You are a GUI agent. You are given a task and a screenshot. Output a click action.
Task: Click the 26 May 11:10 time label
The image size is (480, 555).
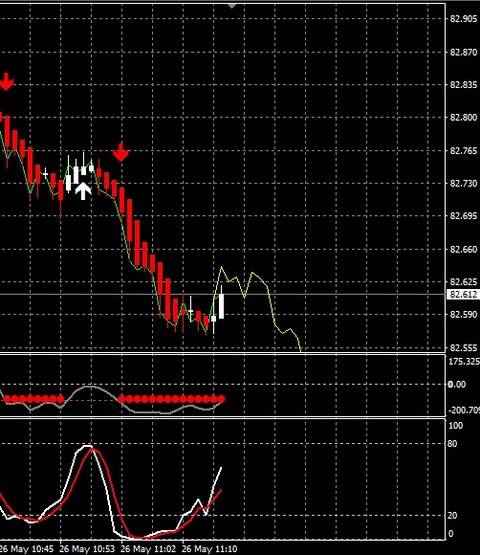click(x=210, y=549)
